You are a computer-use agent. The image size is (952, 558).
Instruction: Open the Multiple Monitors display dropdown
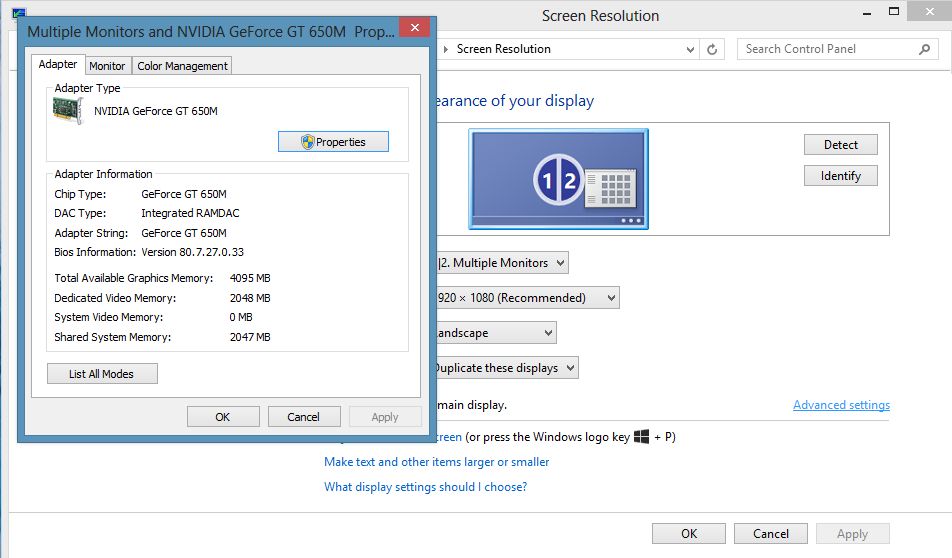[x=503, y=263]
